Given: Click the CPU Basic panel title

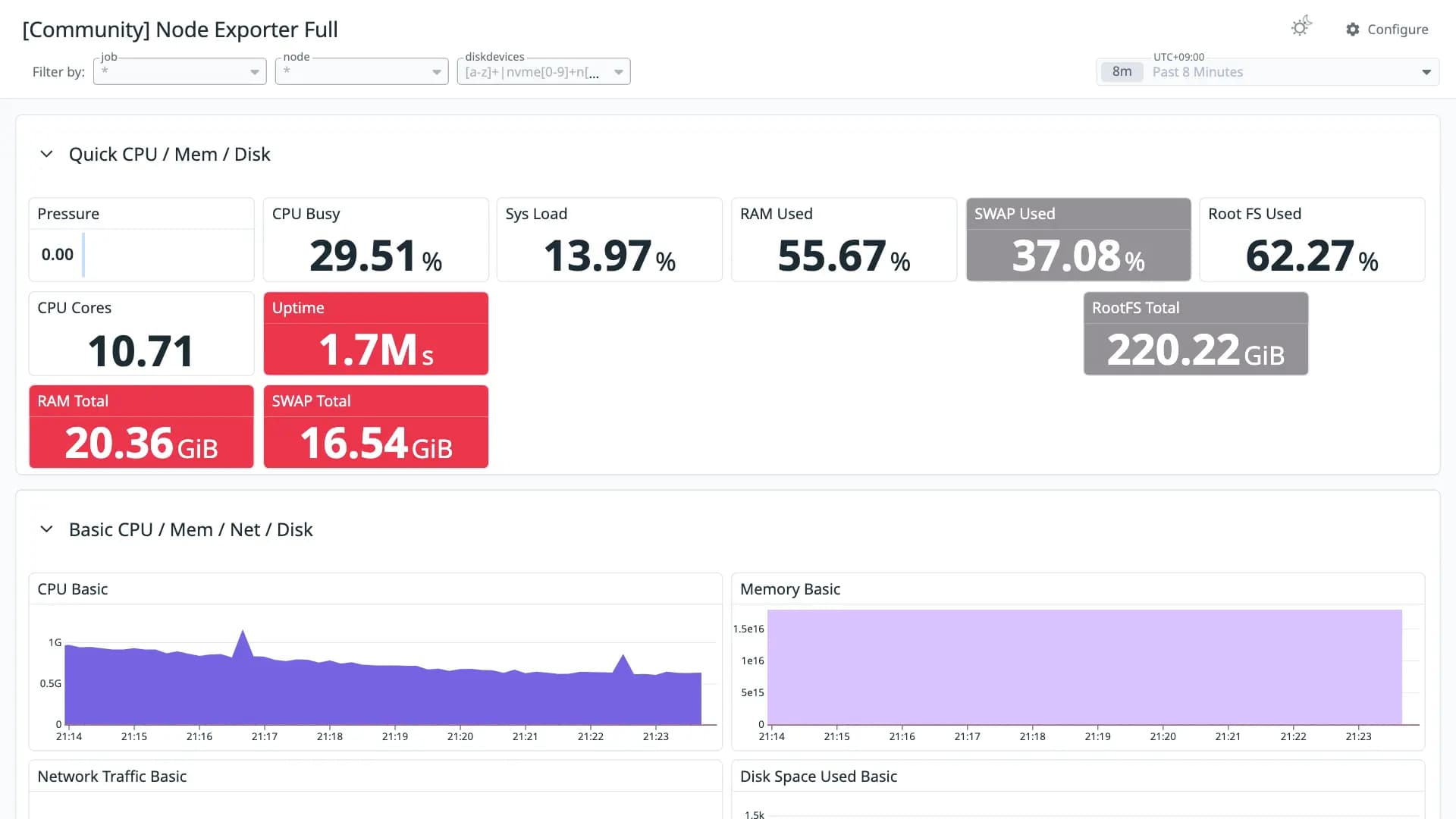Looking at the screenshot, I should pos(73,589).
